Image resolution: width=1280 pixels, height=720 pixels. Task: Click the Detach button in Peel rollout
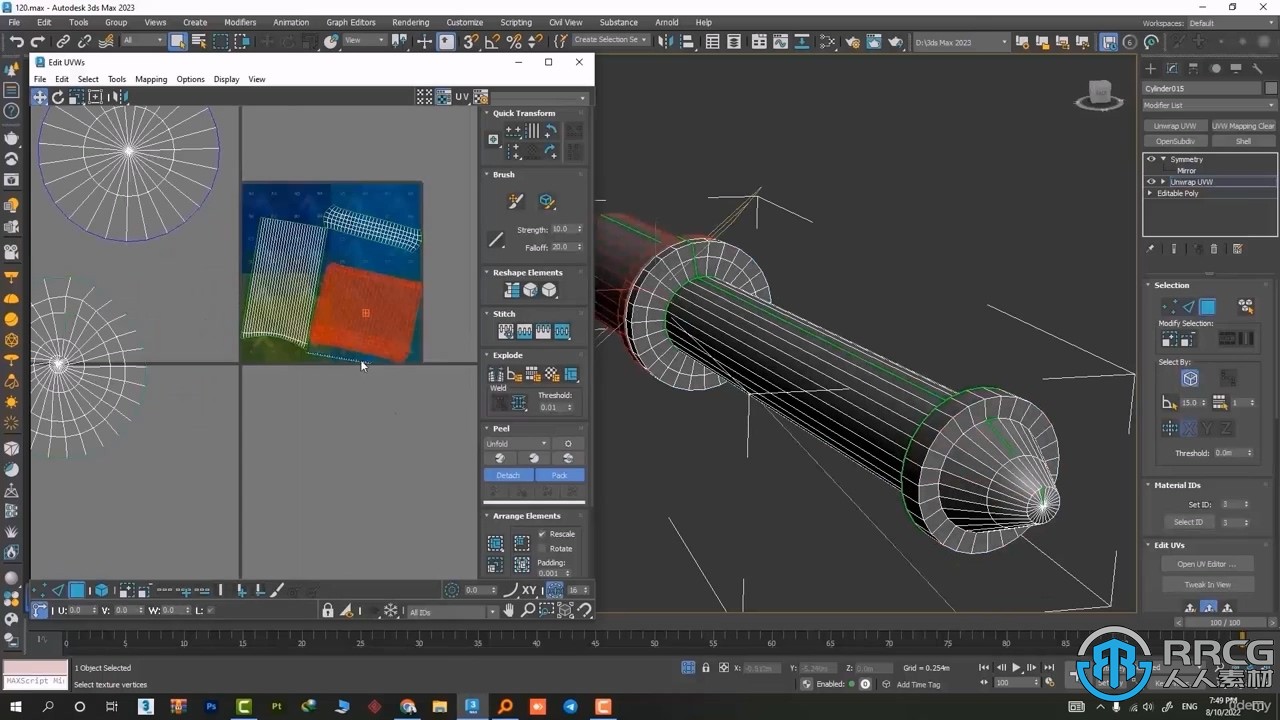509,475
